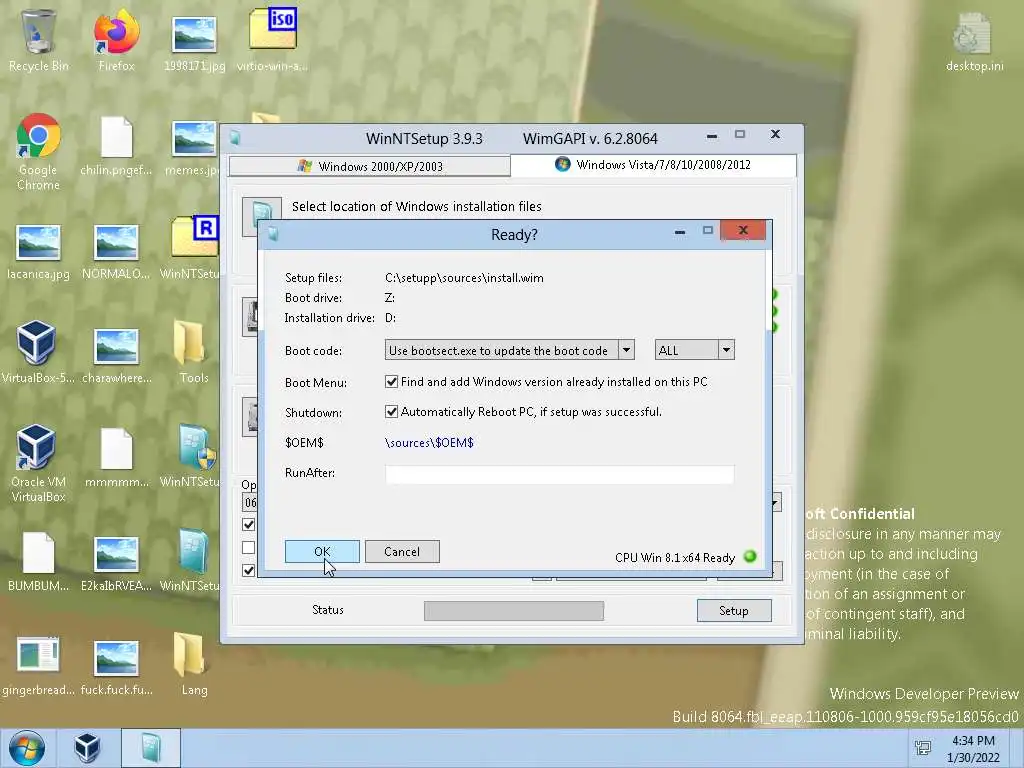
Task: Select the lacanica.jpg image icon
Action: pos(38,251)
